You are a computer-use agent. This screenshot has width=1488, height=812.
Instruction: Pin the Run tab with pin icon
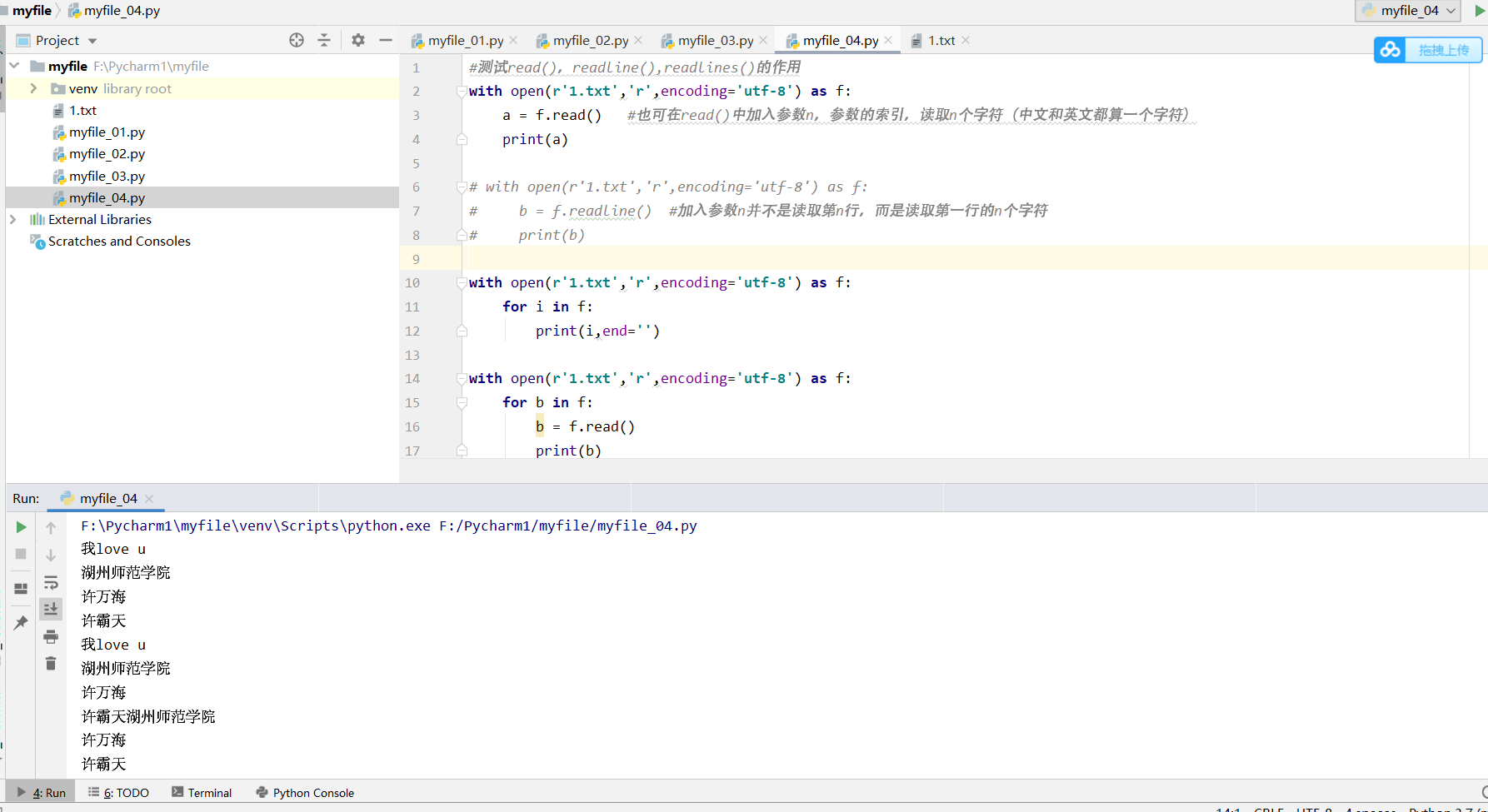(21, 622)
